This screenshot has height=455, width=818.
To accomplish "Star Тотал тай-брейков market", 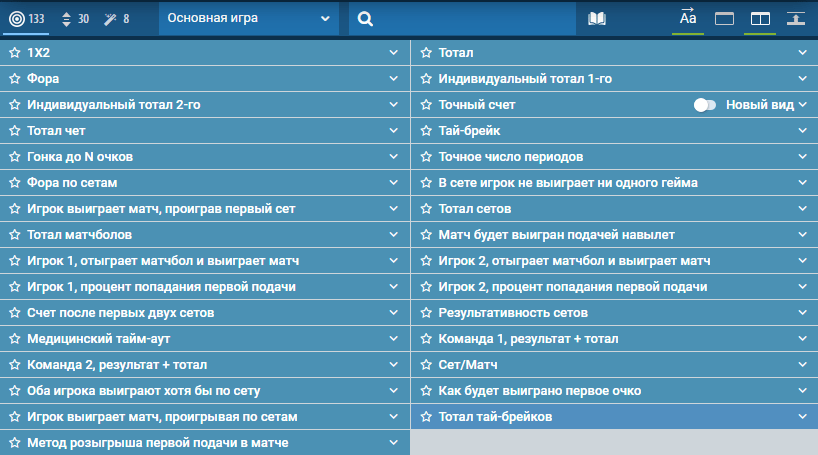I will 426,416.
